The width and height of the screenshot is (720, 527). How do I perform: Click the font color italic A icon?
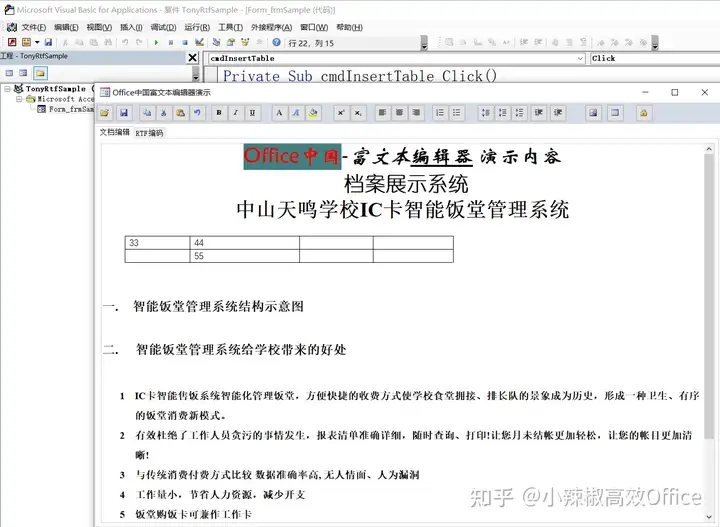(x=296, y=113)
